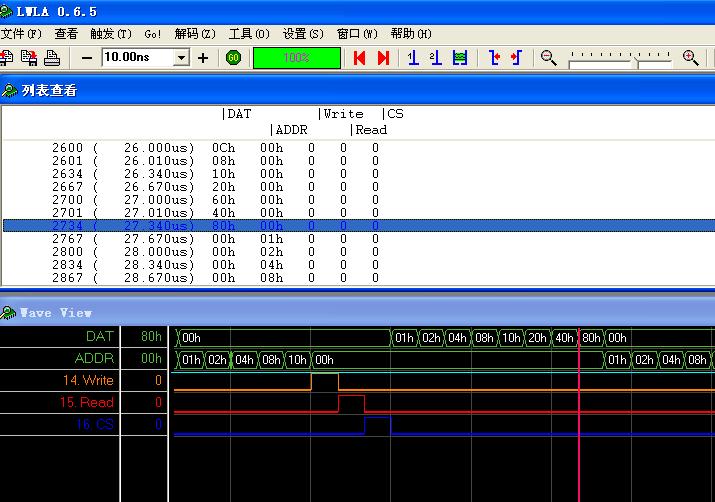Viewport: 715px width, 502px height.
Task: Click the green GO capture button
Action: (x=234, y=58)
